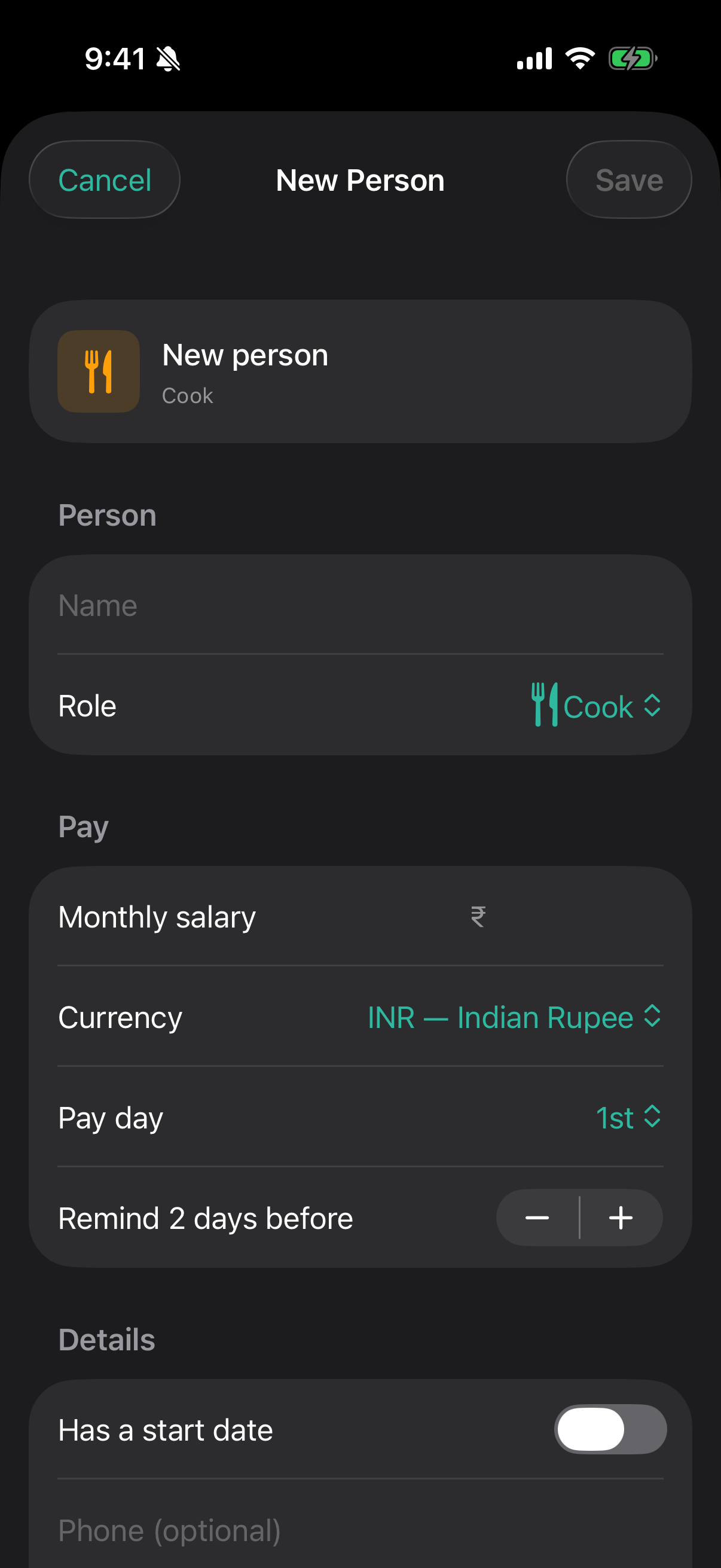The height and width of the screenshot is (1568, 721).
Task: Cancel creating the new person
Action: (105, 180)
